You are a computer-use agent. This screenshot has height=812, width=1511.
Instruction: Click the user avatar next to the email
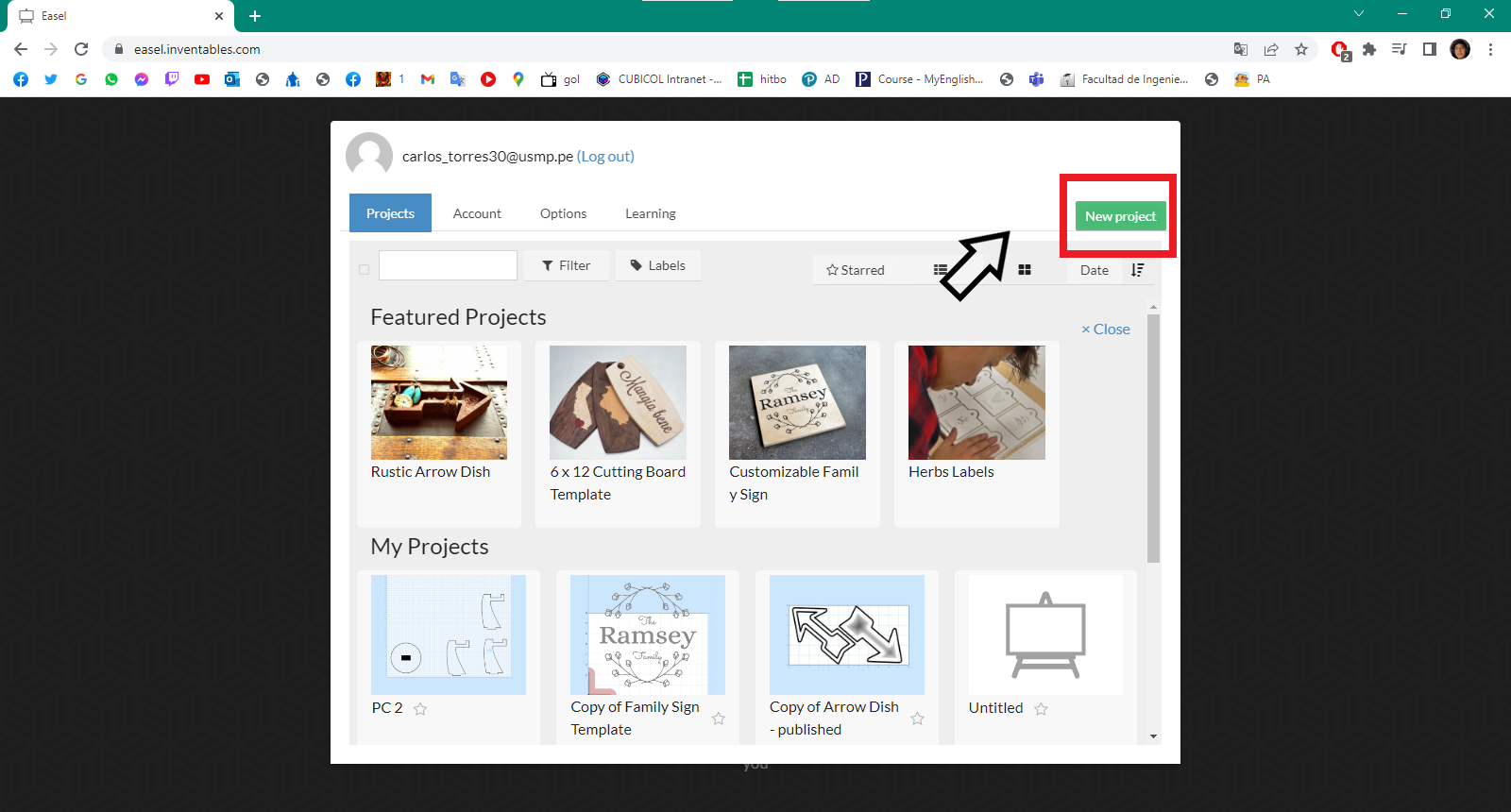[x=369, y=156]
